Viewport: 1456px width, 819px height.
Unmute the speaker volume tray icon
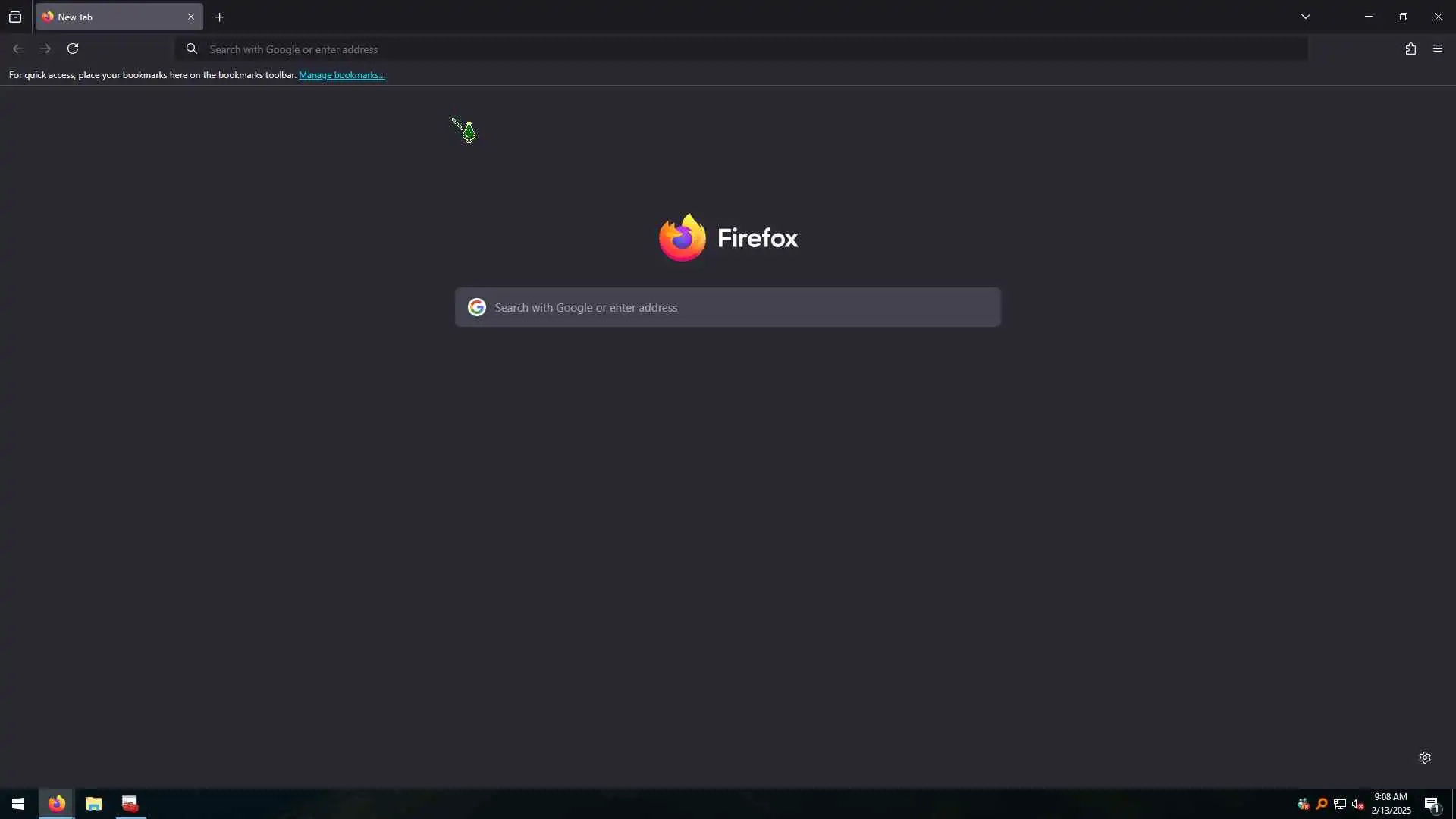point(1358,804)
